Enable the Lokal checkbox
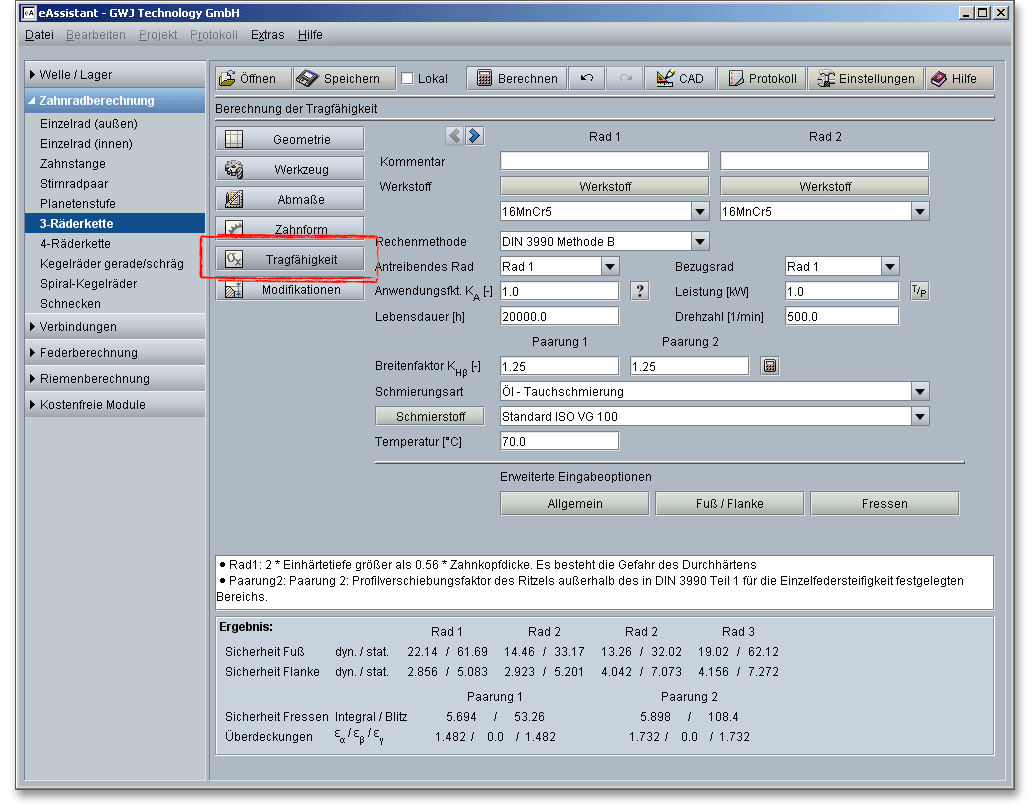 pyautogui.click(x=407, y=79)
